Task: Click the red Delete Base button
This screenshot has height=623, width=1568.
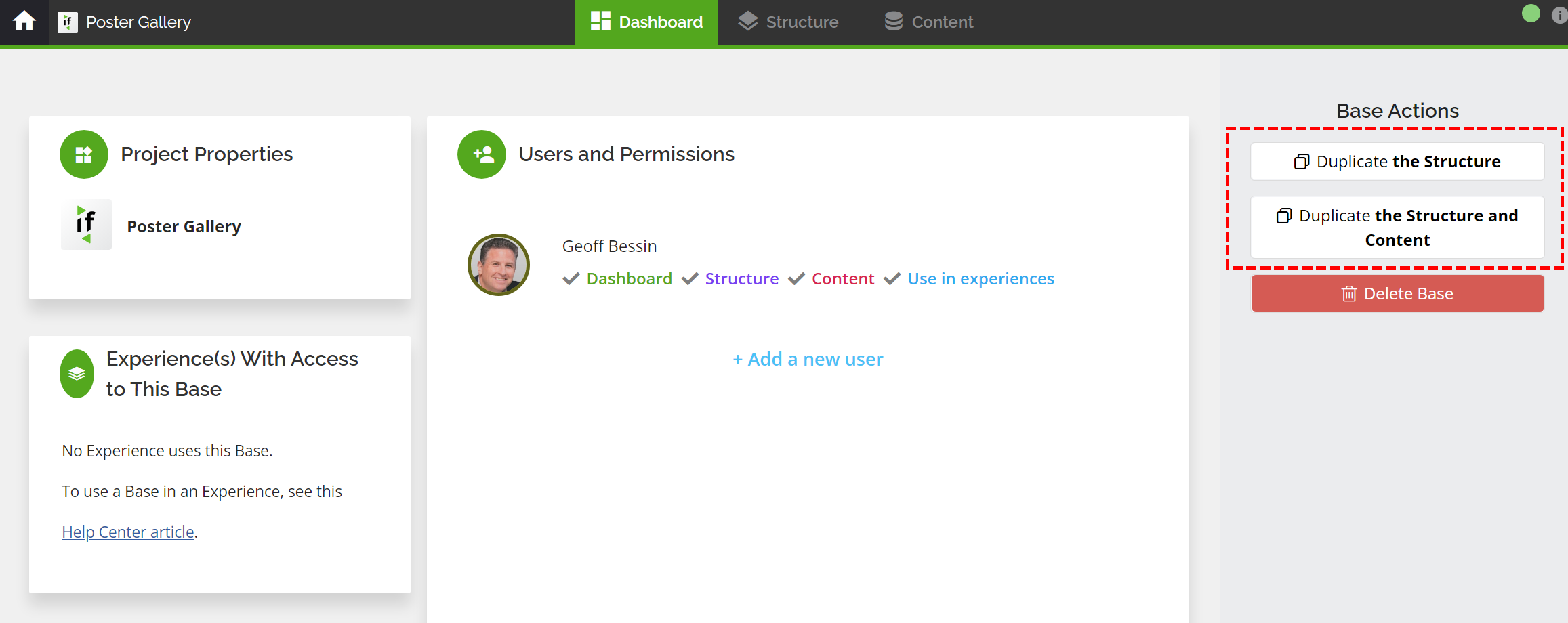Action: (x=1397, y=293)
